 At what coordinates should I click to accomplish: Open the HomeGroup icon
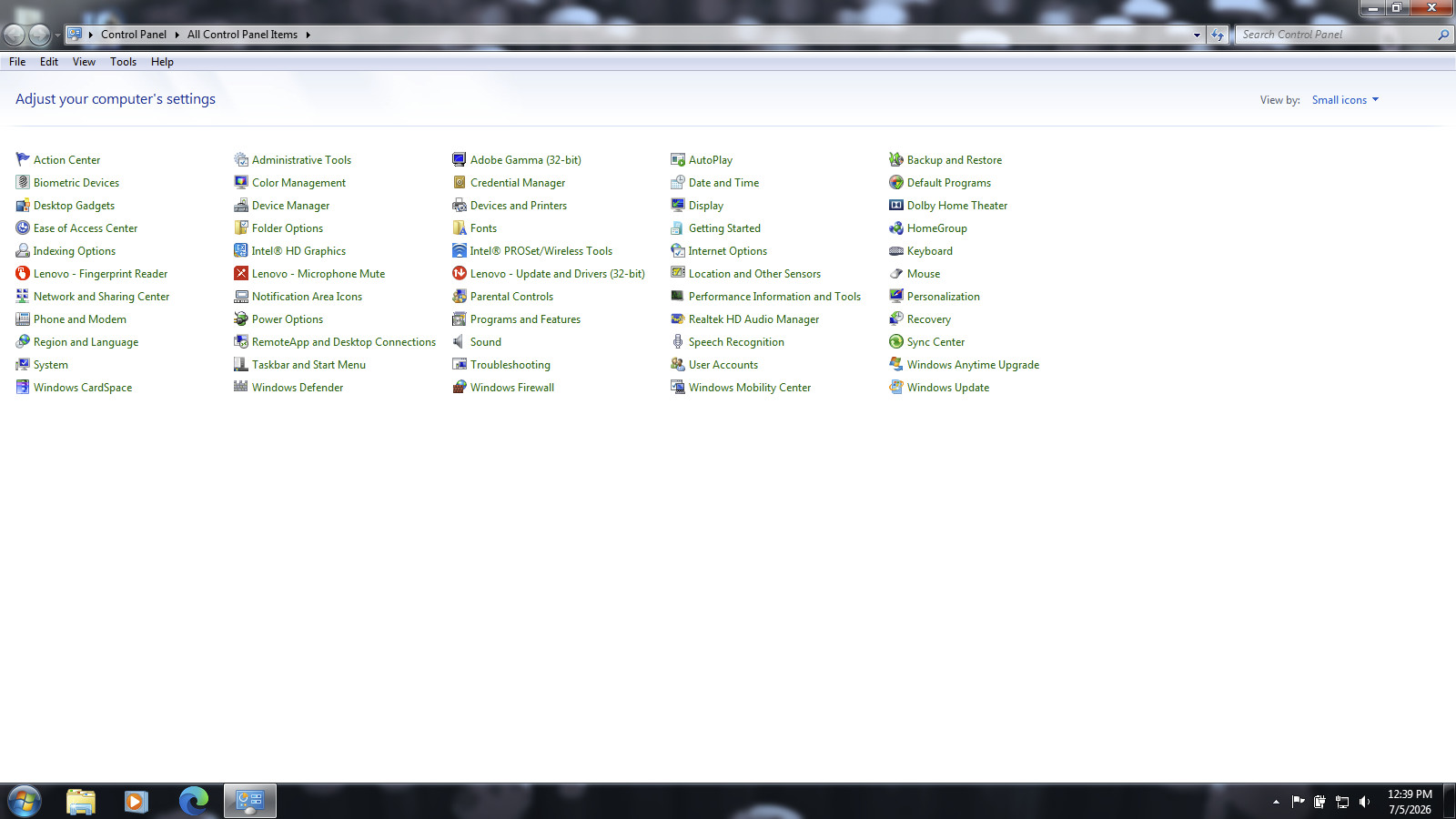coord(896,227)
